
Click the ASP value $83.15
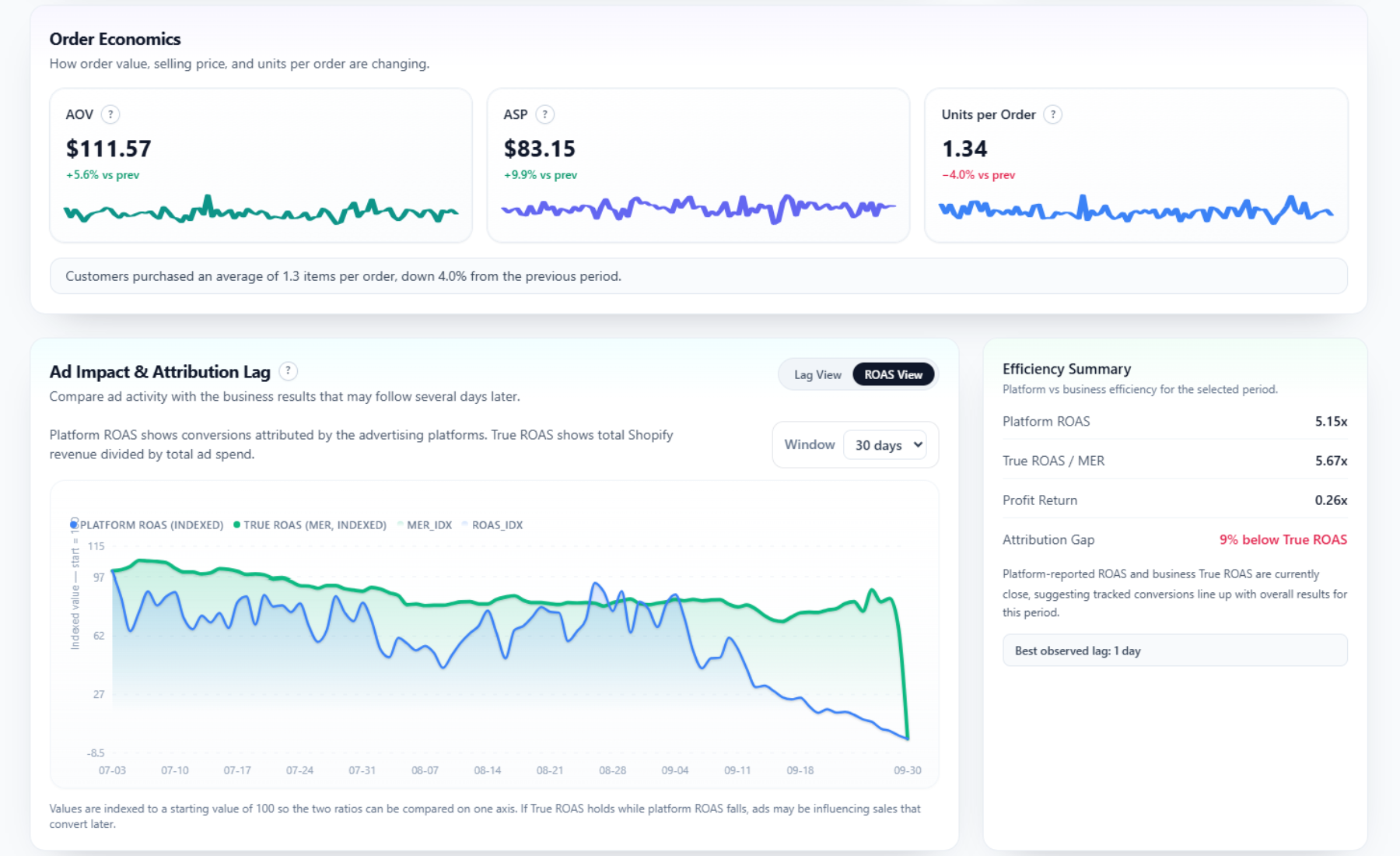coord(539,149)
